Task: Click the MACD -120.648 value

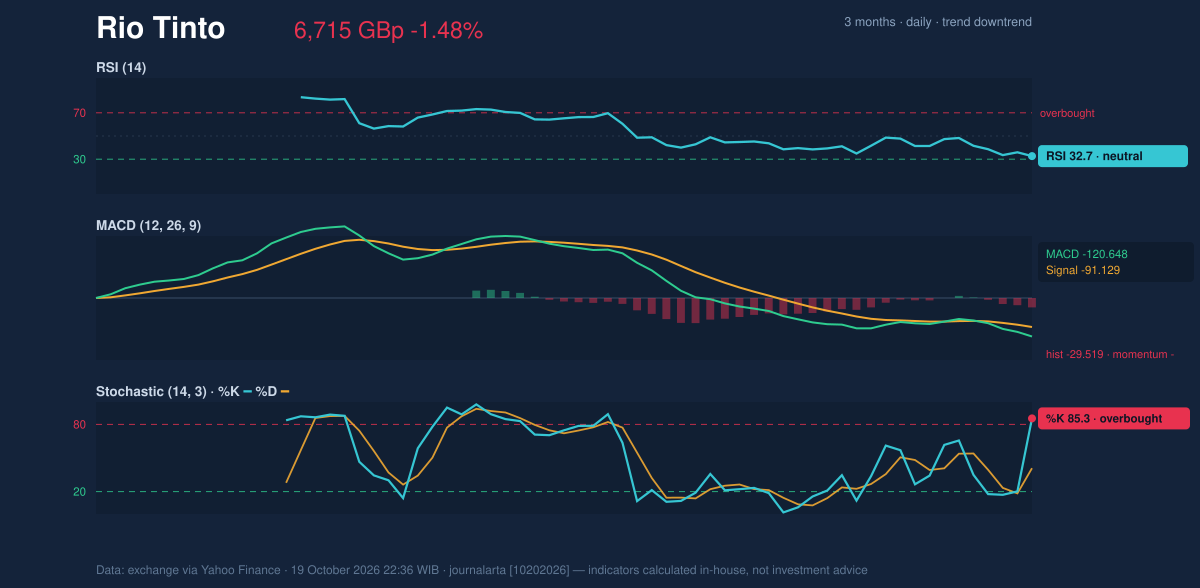Action: coord(1087,254)
